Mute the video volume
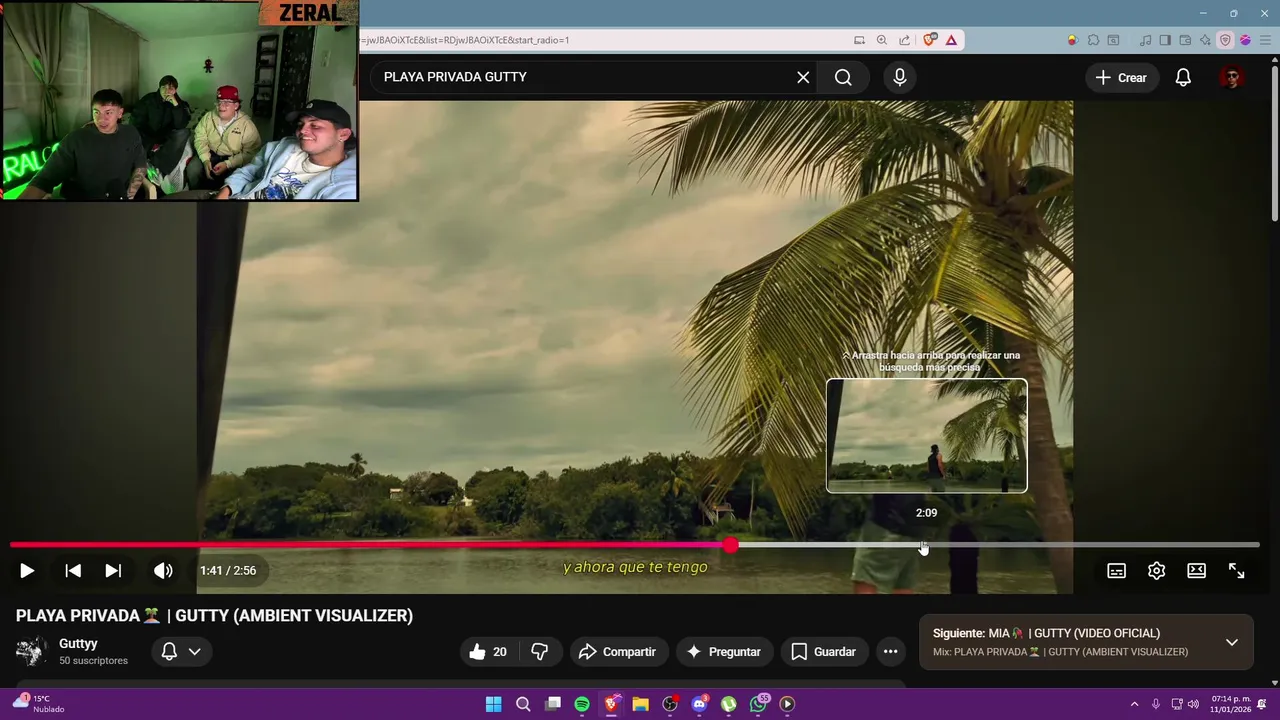The image size is (1280, 720). [x=163, y=571]
